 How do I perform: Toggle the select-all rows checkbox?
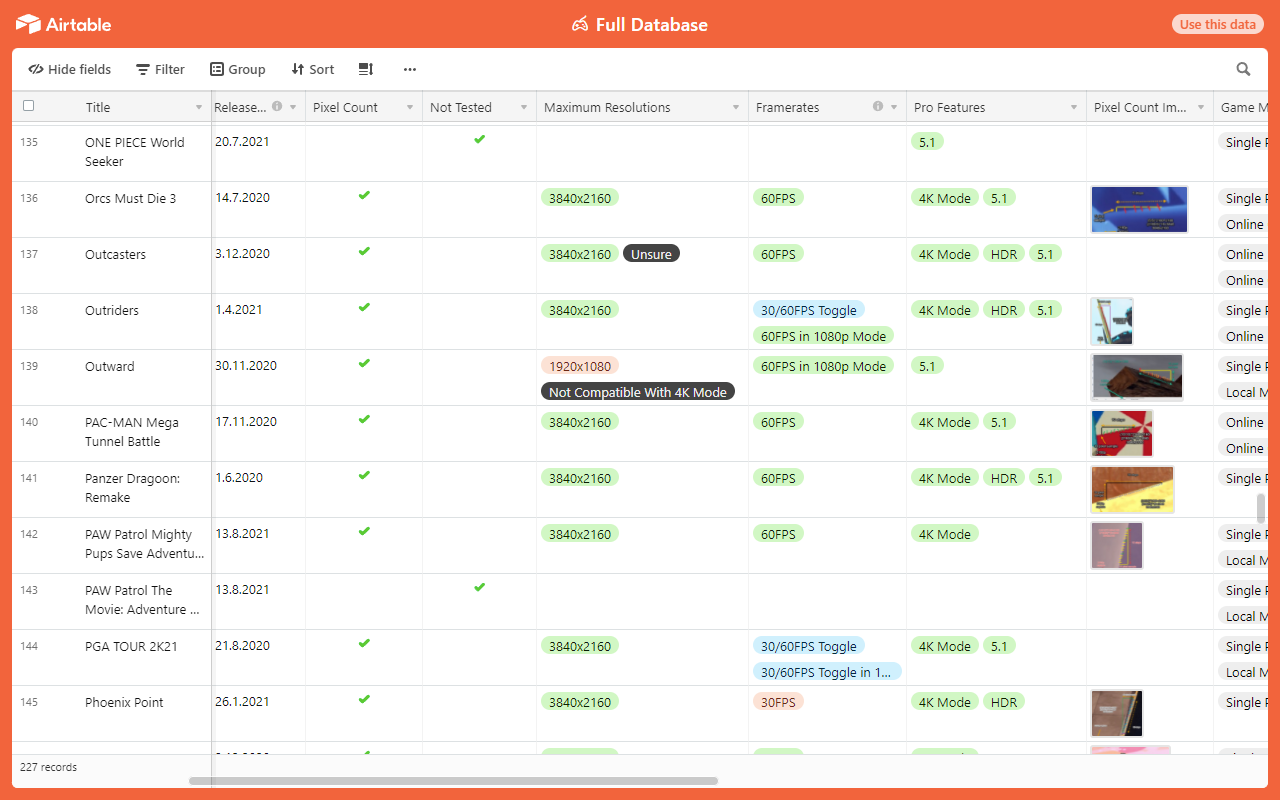tap(28, 106)
